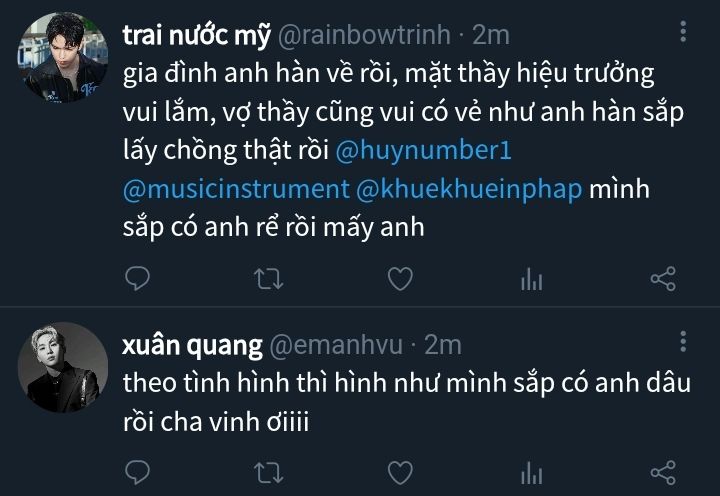720x496 pixels.
Task: Retweet trai nước mỹ's tweet
Action: point(269,279)
